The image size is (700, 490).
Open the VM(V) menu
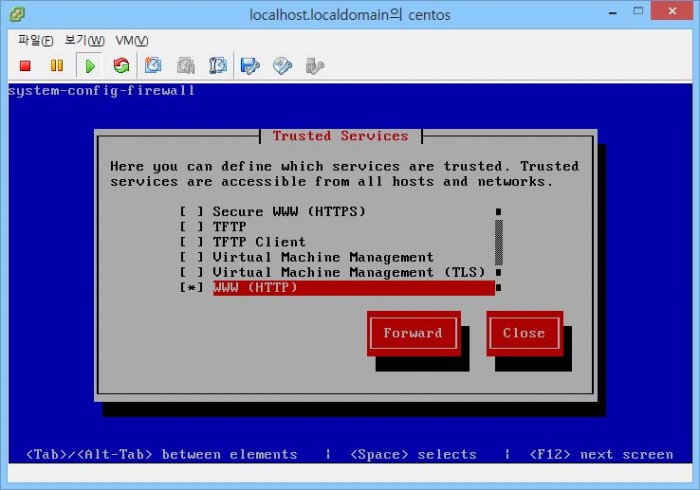tap(132, 41)
